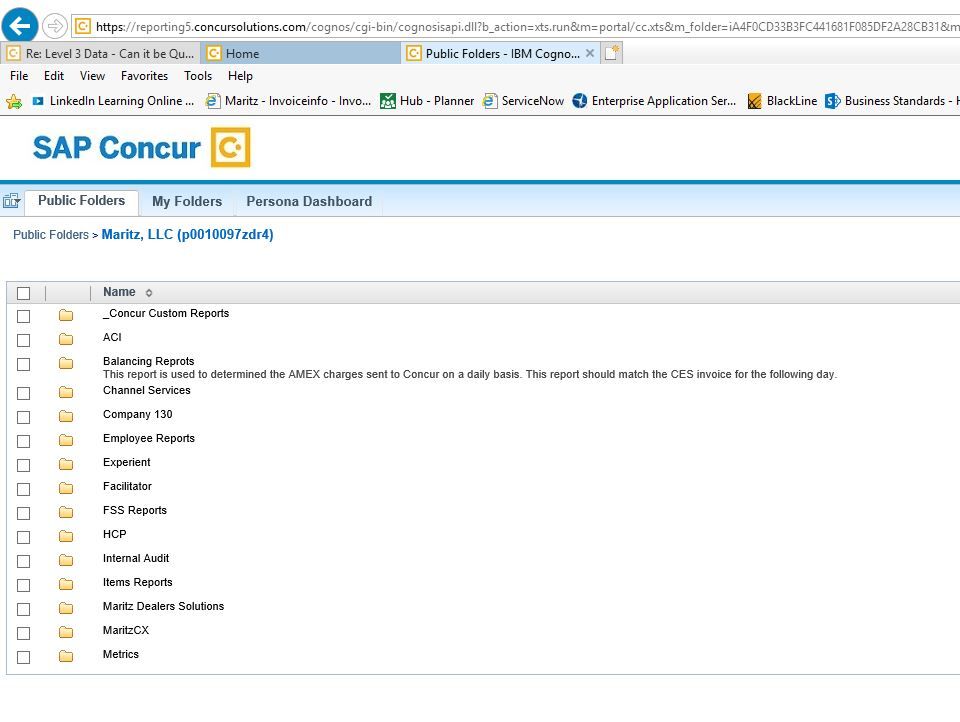Click the Concur site icon in address bar
This screenshot has height=722, width=960.
pos(83,26)
